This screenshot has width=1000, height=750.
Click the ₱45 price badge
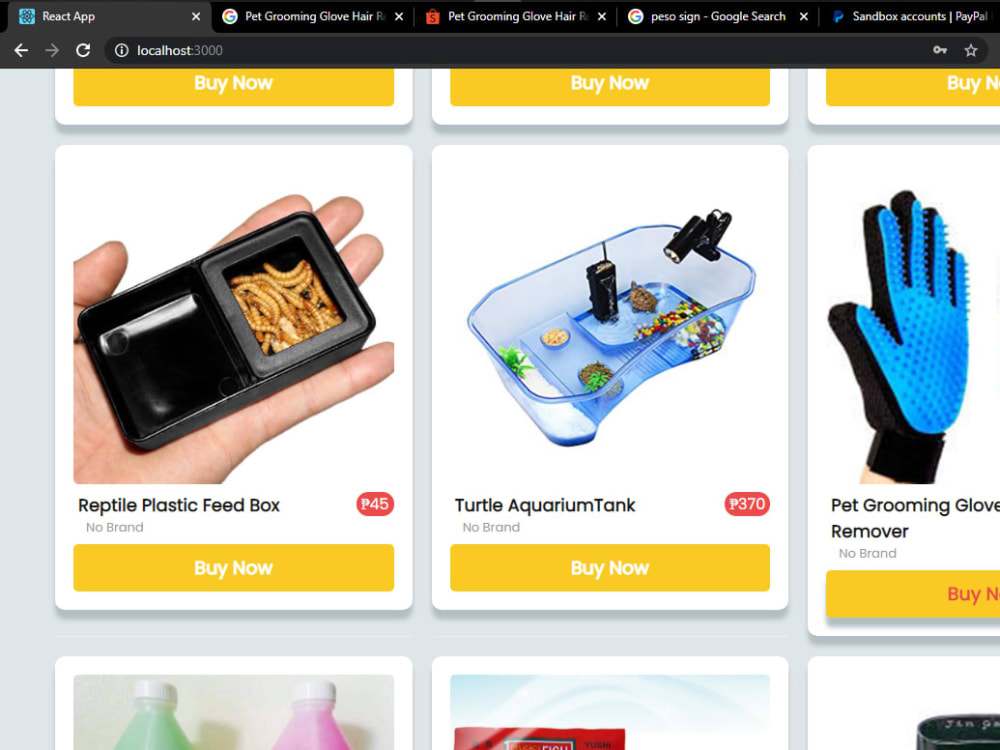(x=375, y=504)
